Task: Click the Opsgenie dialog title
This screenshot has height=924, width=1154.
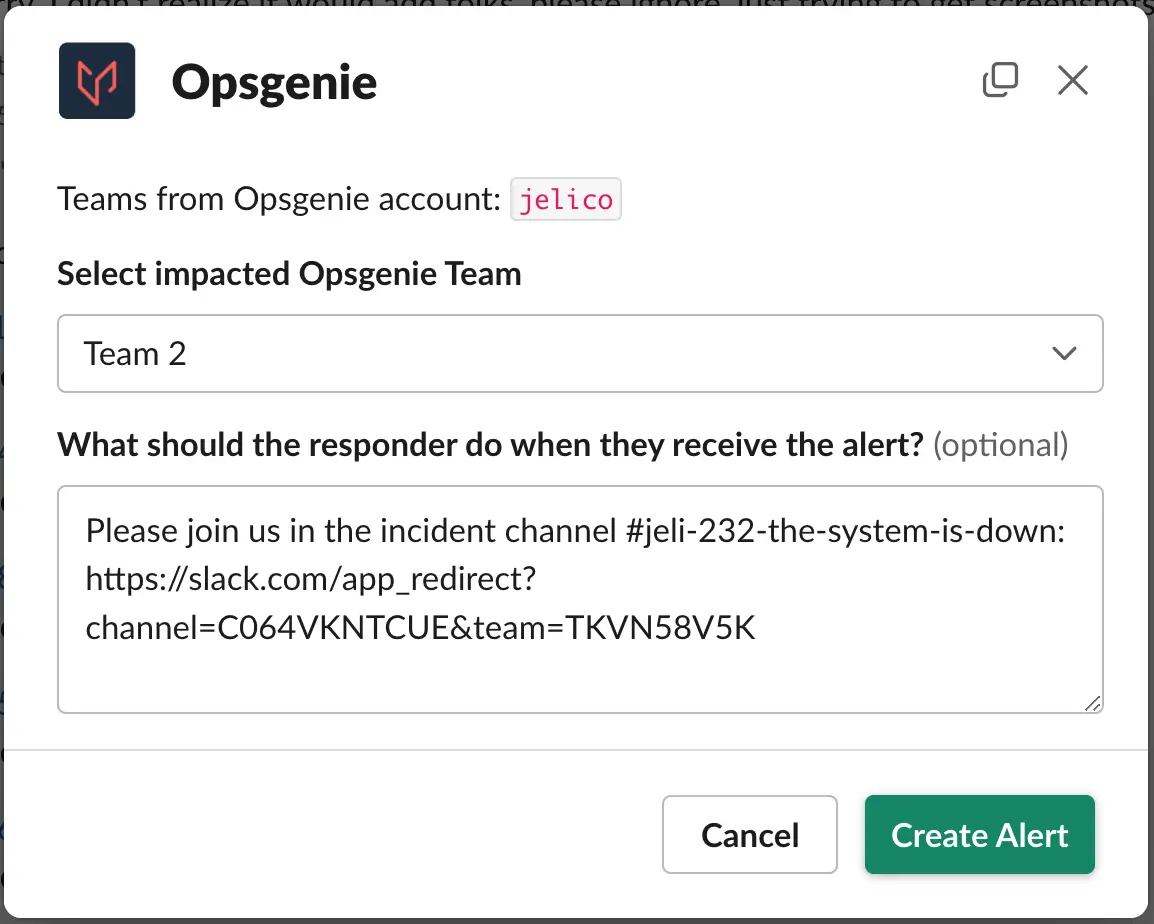Action: pos(275,82)
